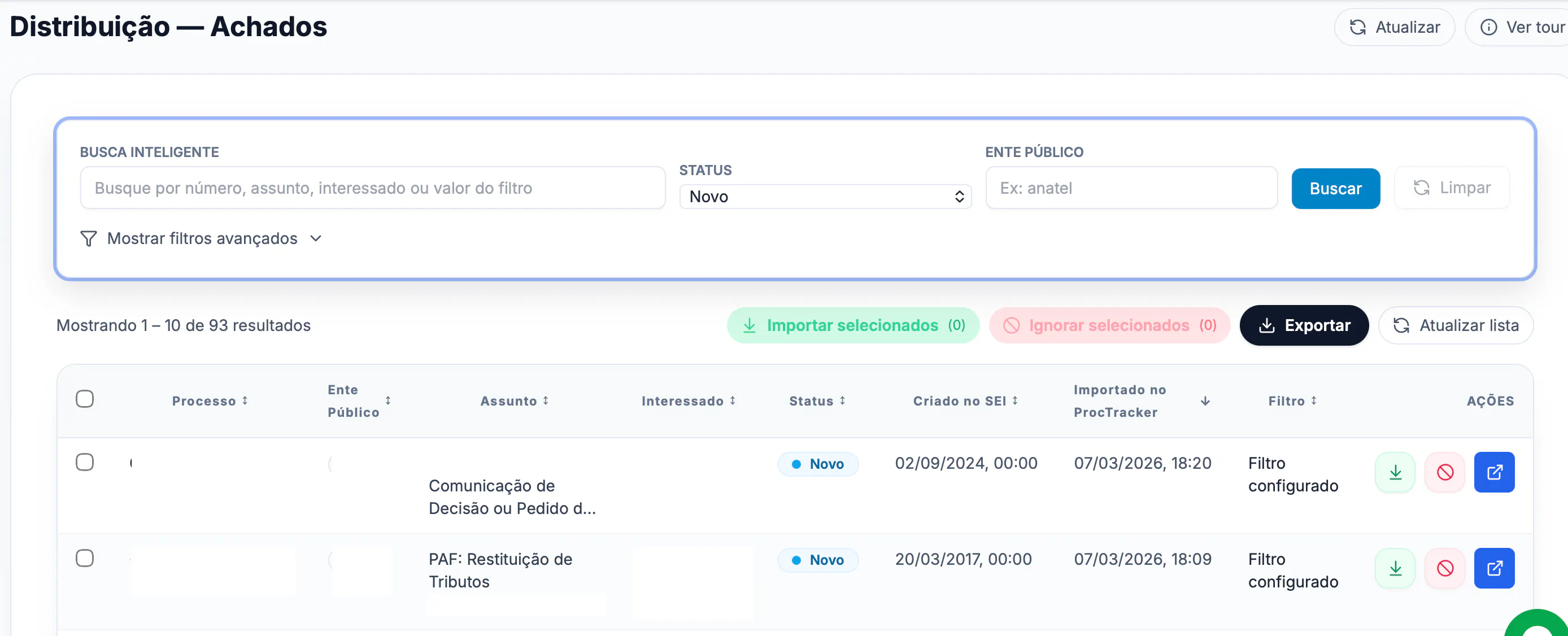Click Ignorar selecionados (0) button
This screenshot has width=1568, height=636.
tap(1109, 325)
